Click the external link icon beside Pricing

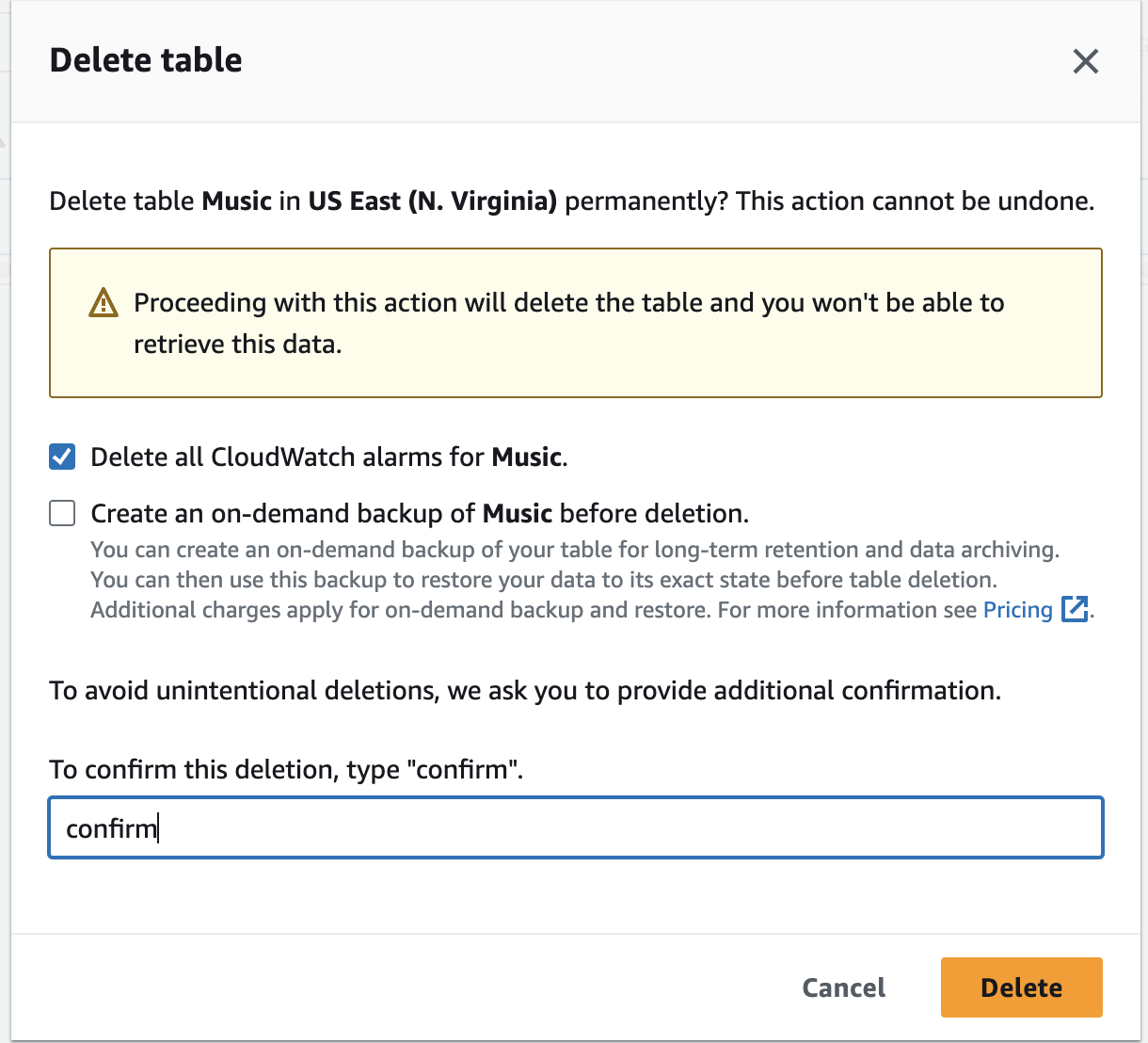click(1074, 609)
